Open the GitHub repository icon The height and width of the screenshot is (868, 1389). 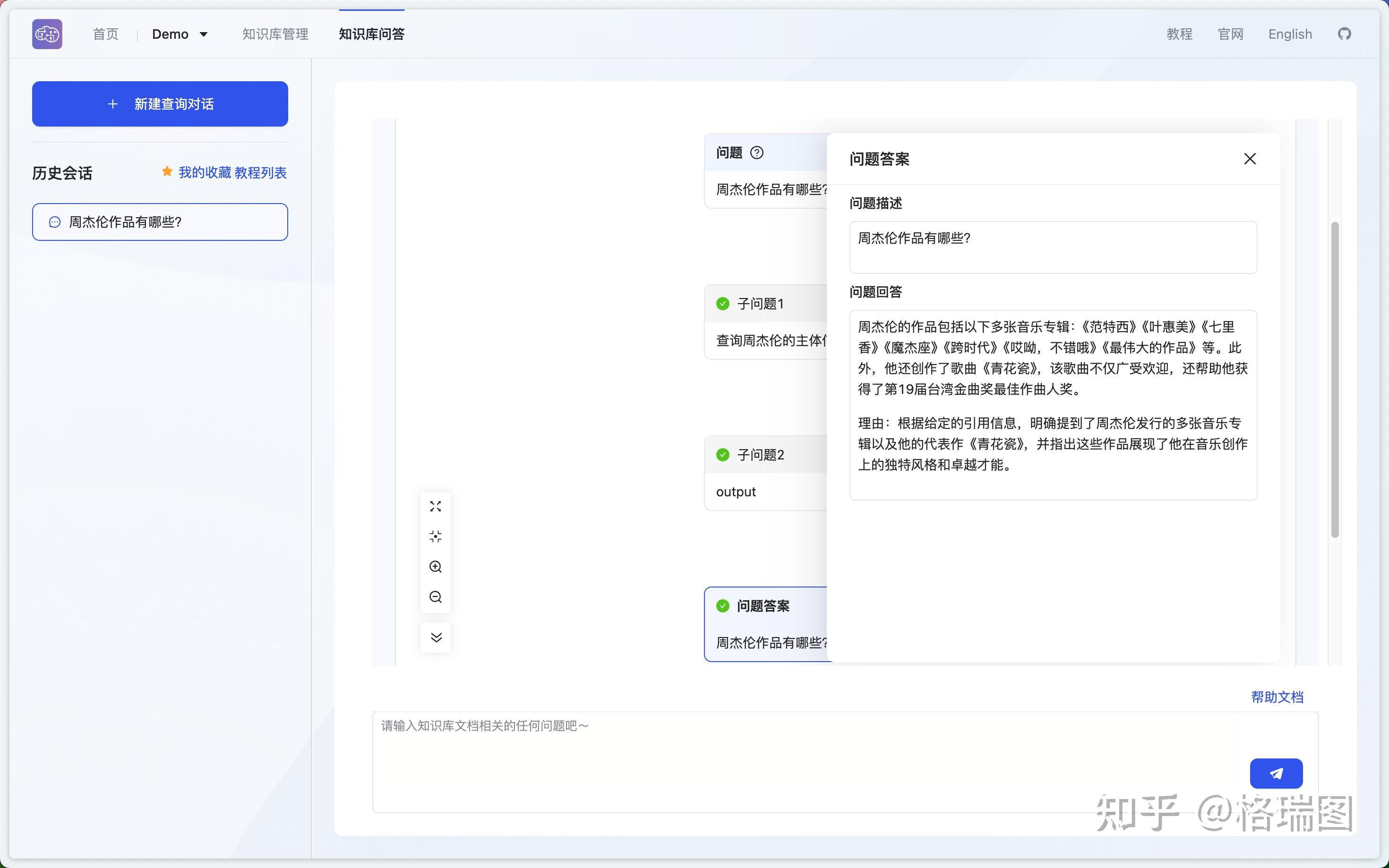coord(1344,34)
